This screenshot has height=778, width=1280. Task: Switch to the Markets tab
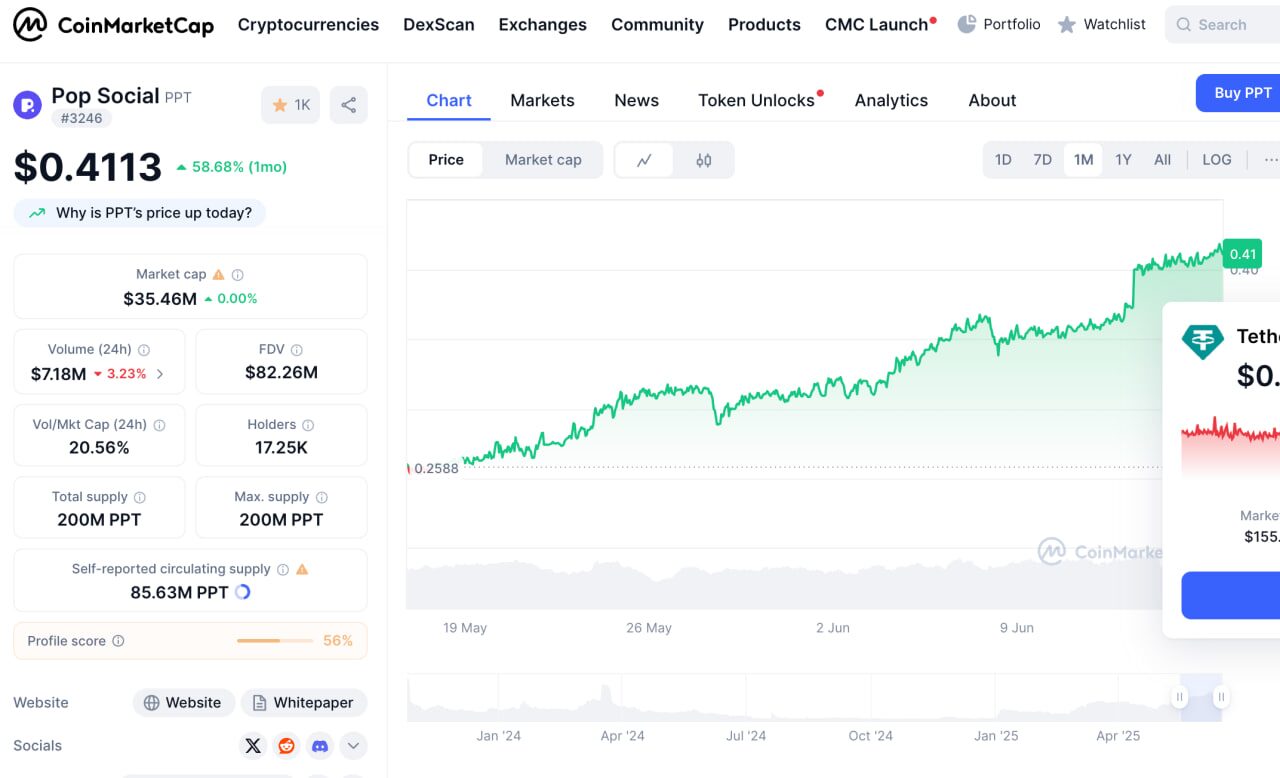click(x=542, y=100)
